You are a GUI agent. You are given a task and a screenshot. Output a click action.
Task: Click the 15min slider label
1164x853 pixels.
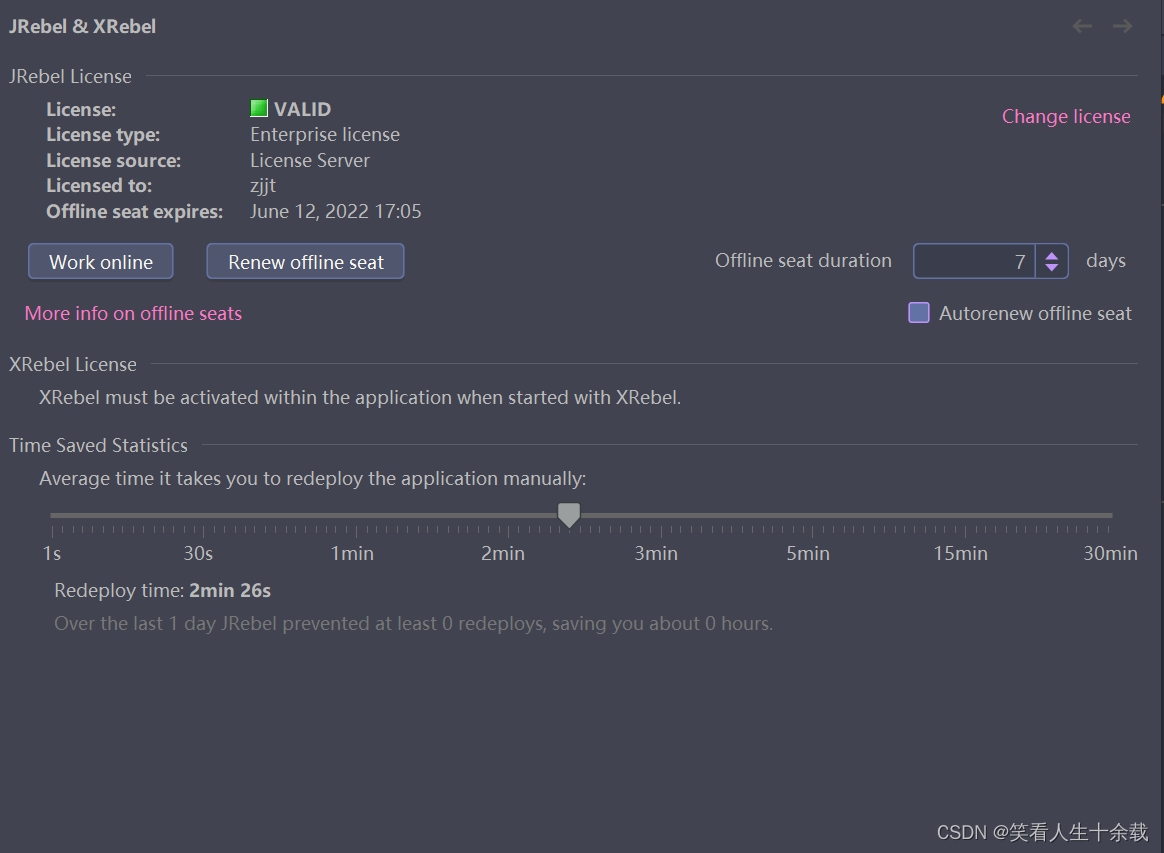point(961,554)
